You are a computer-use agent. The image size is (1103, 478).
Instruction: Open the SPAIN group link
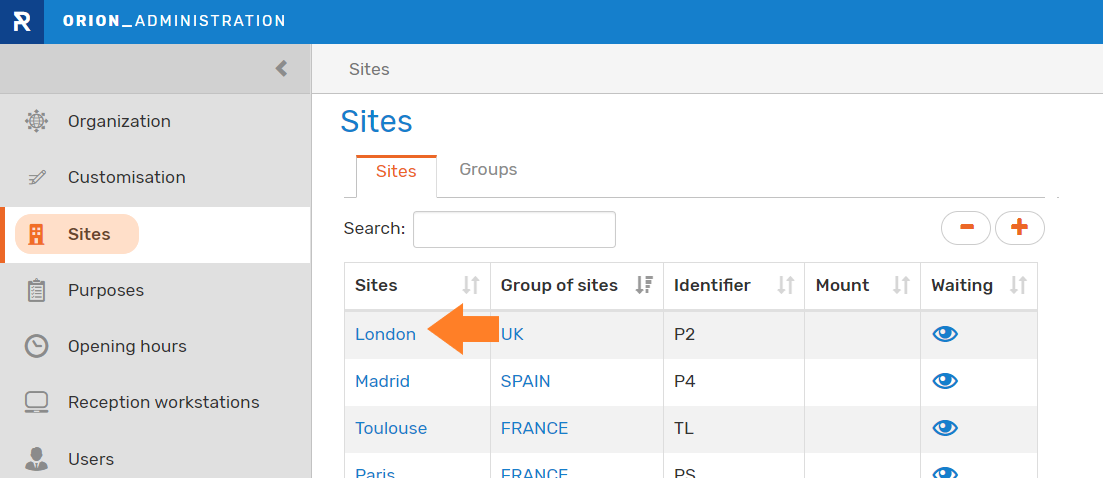point(525,381)
